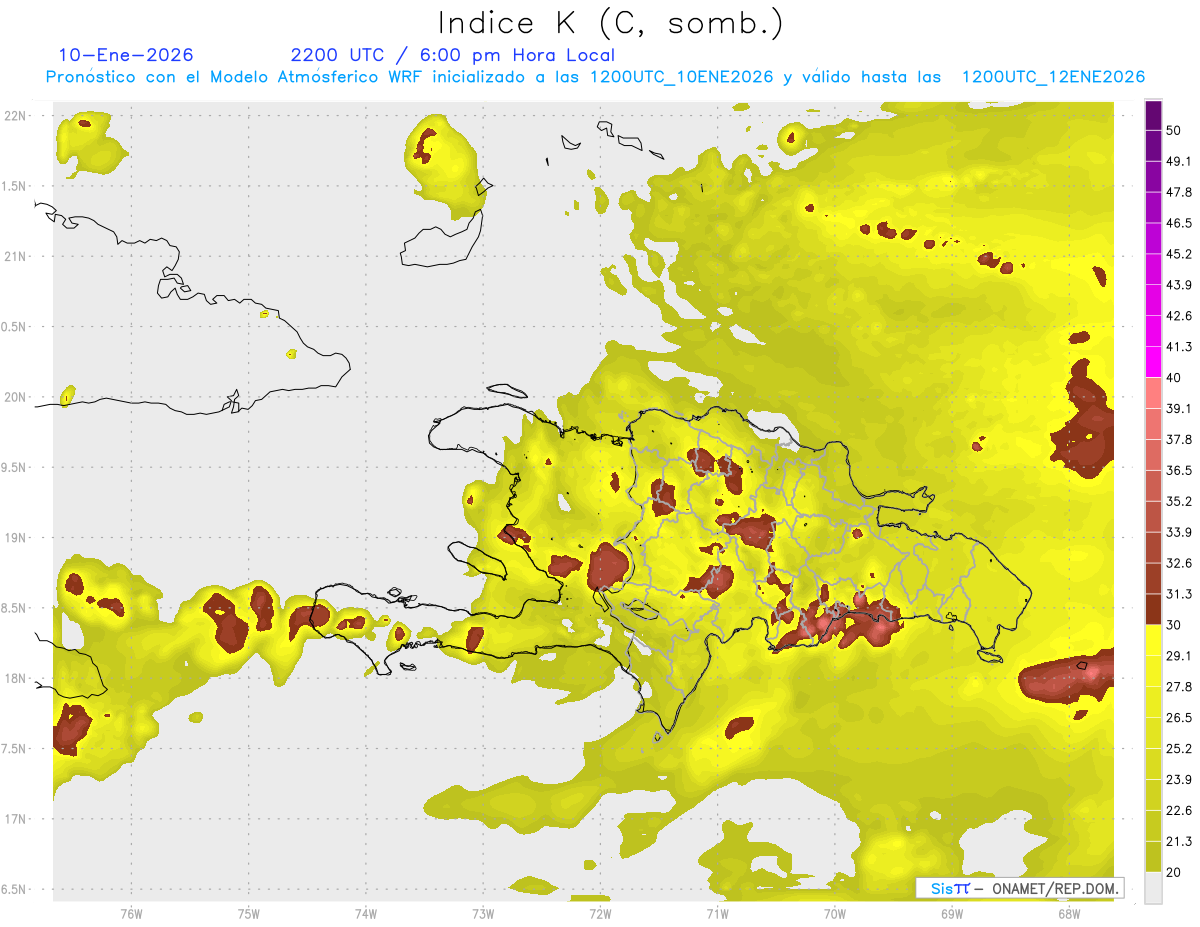
Task: Click the '29.1' color bar value
Action: pyautogui.click(x=1179, y=655)
